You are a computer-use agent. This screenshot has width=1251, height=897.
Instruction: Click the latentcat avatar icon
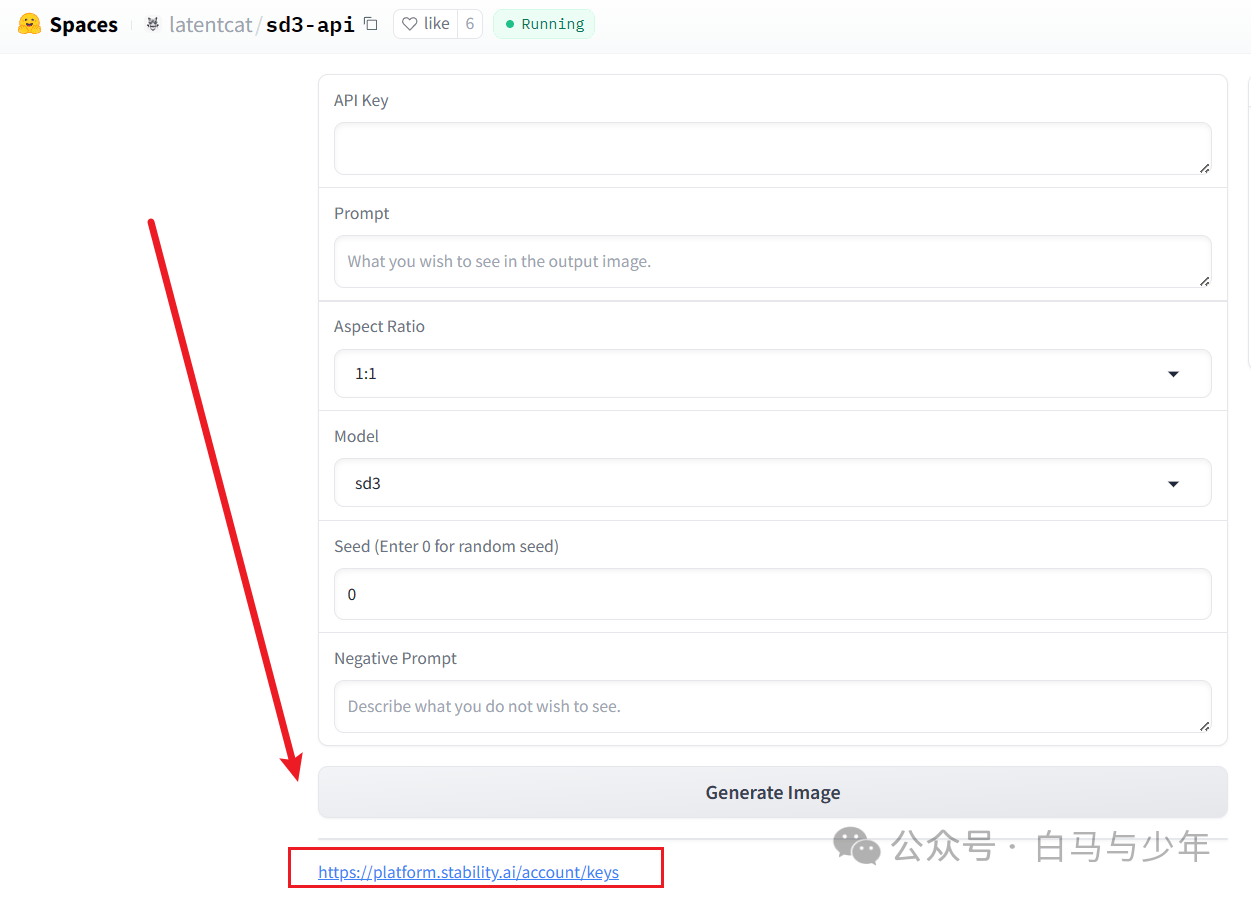click(x=153, y=24)
